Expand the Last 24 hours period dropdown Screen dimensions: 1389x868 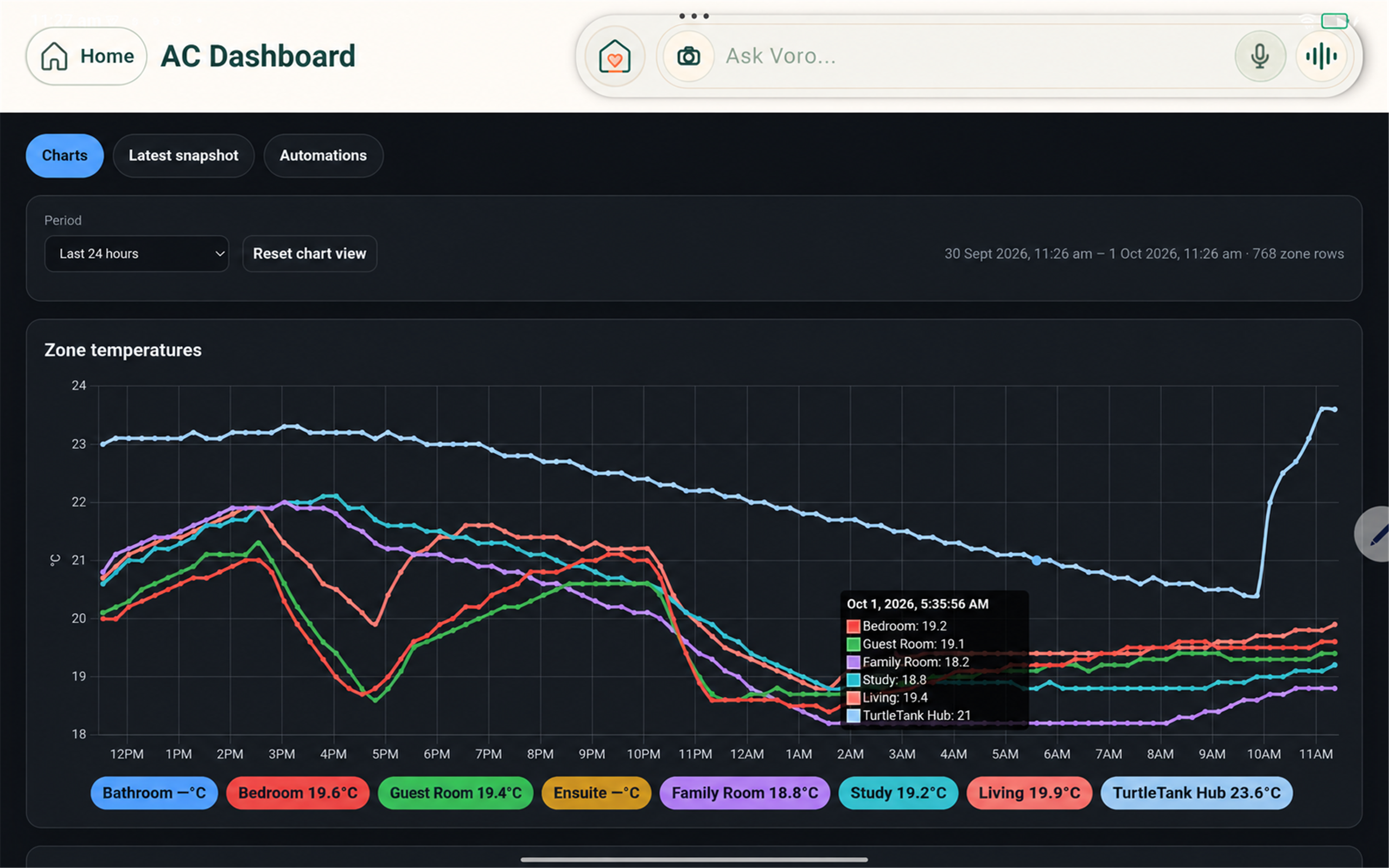pos(137,254)
